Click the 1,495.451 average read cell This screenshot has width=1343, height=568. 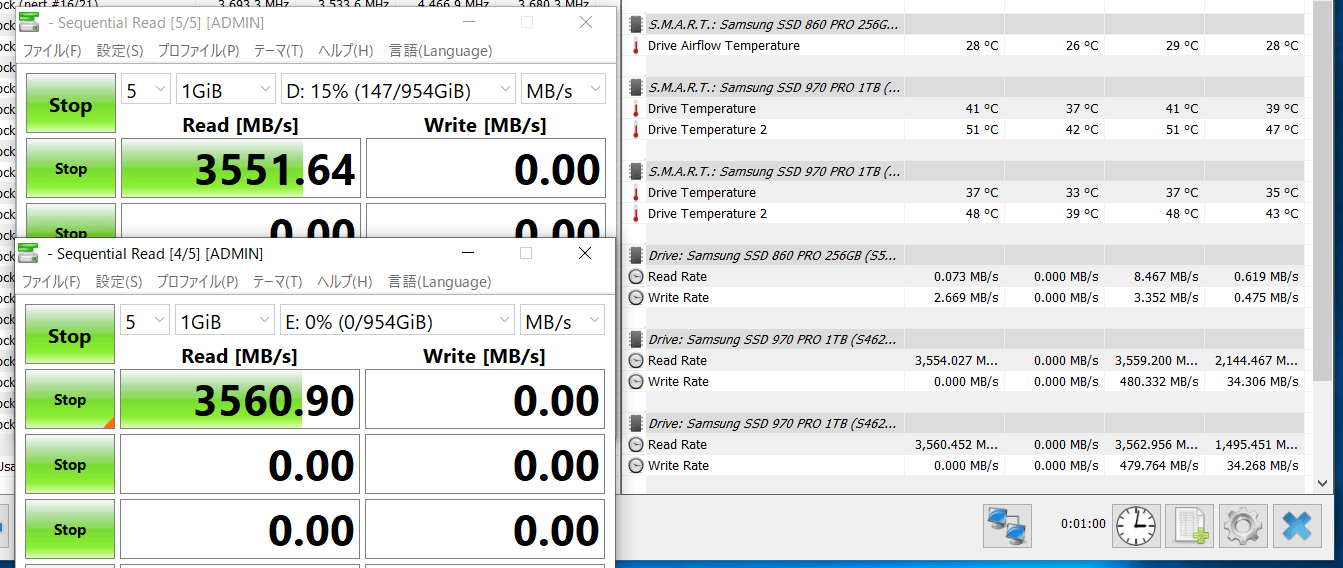coord(1256,445)
